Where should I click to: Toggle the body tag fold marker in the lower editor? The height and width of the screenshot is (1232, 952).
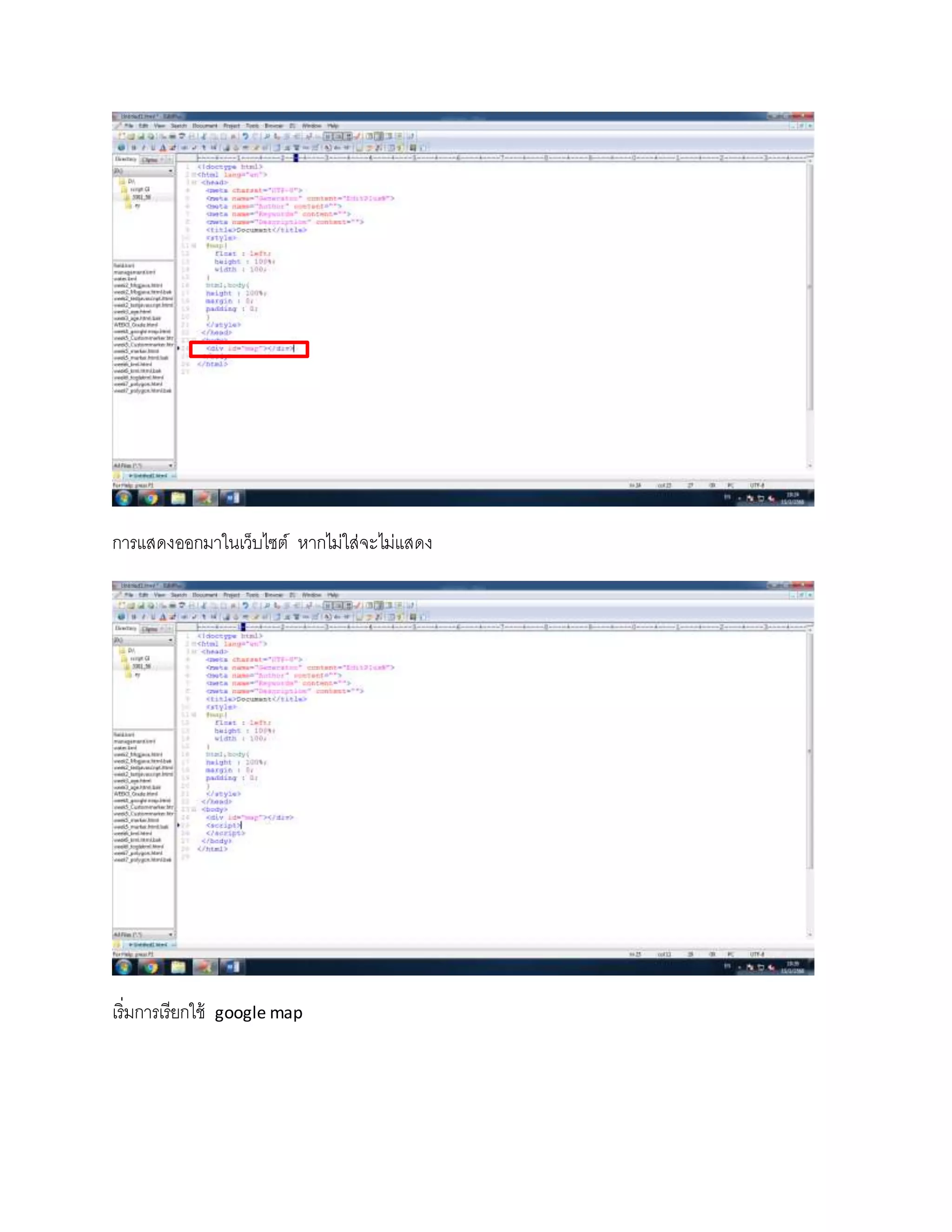(193, 809)
